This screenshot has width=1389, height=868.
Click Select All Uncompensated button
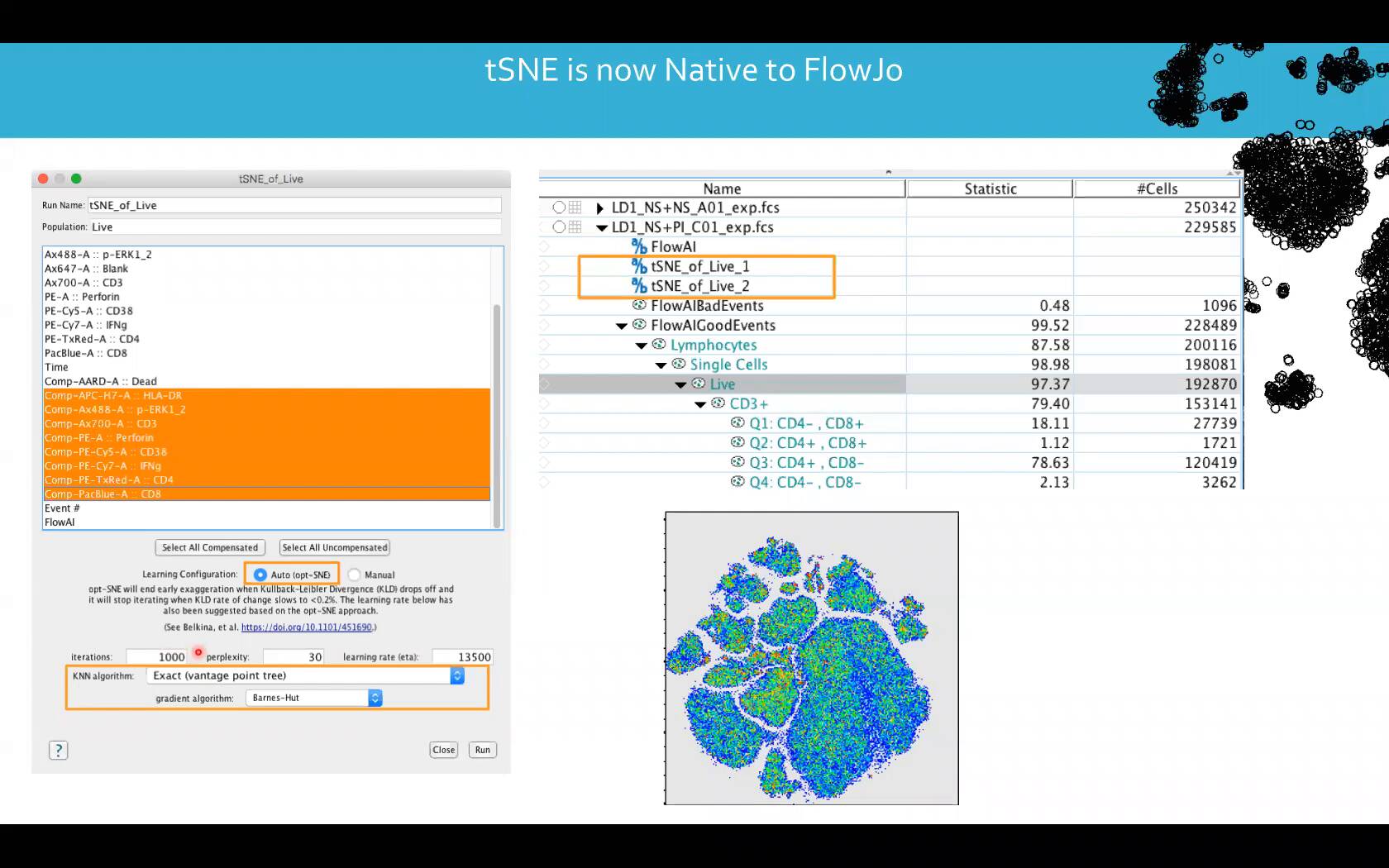334,547
